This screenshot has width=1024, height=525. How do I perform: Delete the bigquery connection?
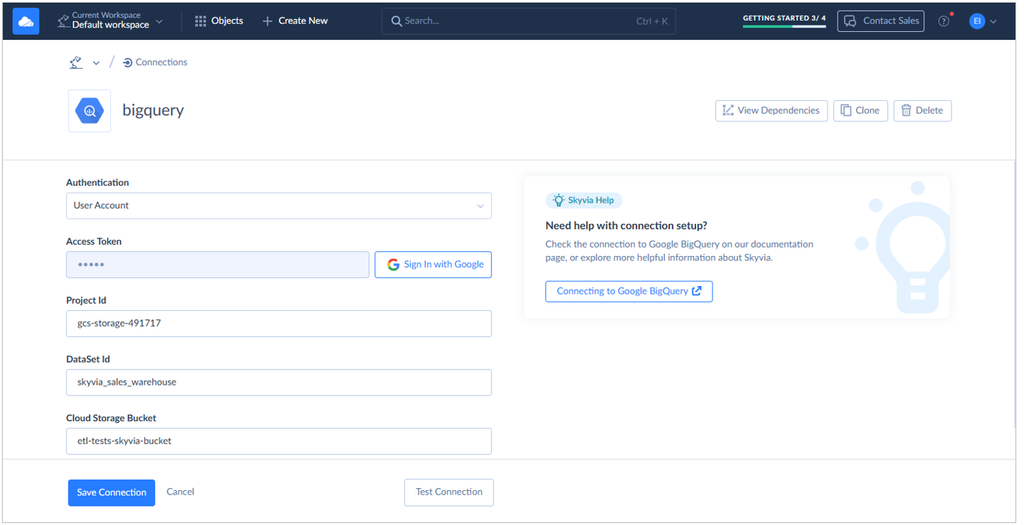click(922, 110)
